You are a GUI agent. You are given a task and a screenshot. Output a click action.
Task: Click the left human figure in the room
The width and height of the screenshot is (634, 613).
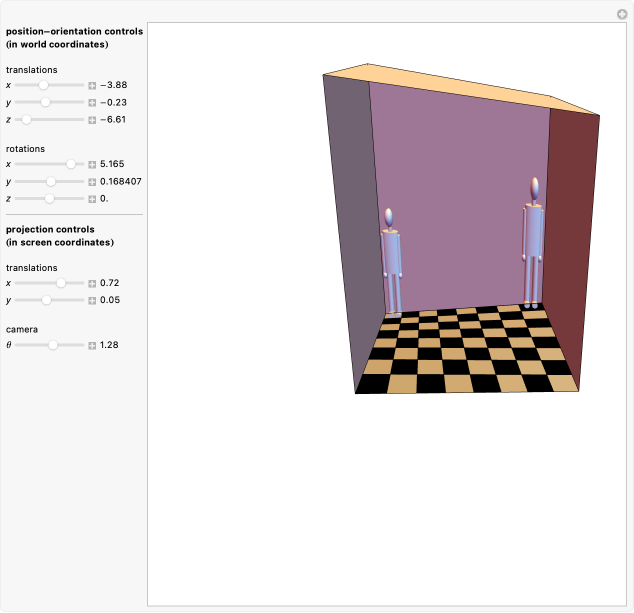392,260
